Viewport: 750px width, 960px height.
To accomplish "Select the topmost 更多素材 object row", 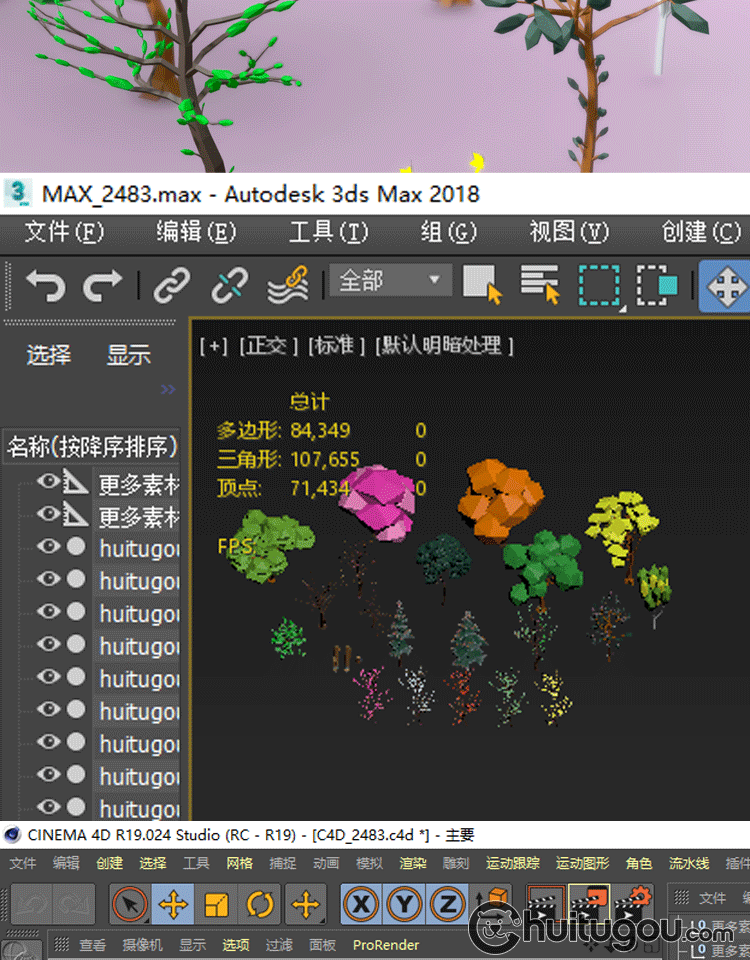I will point(137,484).
